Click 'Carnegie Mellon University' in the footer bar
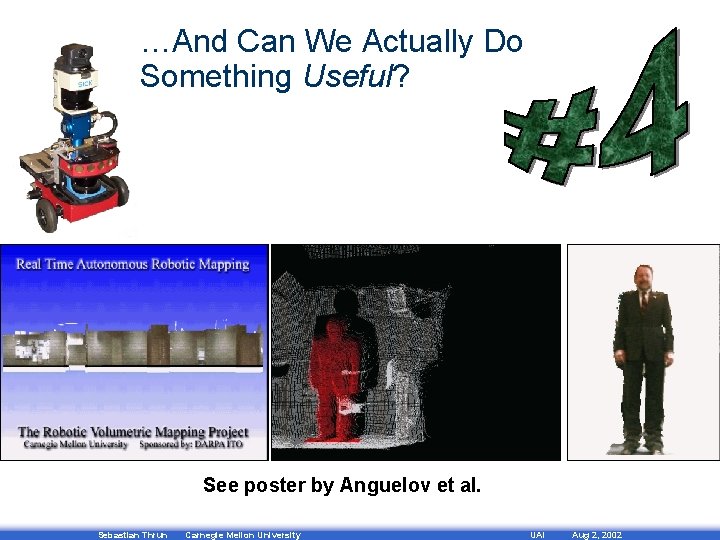 (x=243, y=535)
